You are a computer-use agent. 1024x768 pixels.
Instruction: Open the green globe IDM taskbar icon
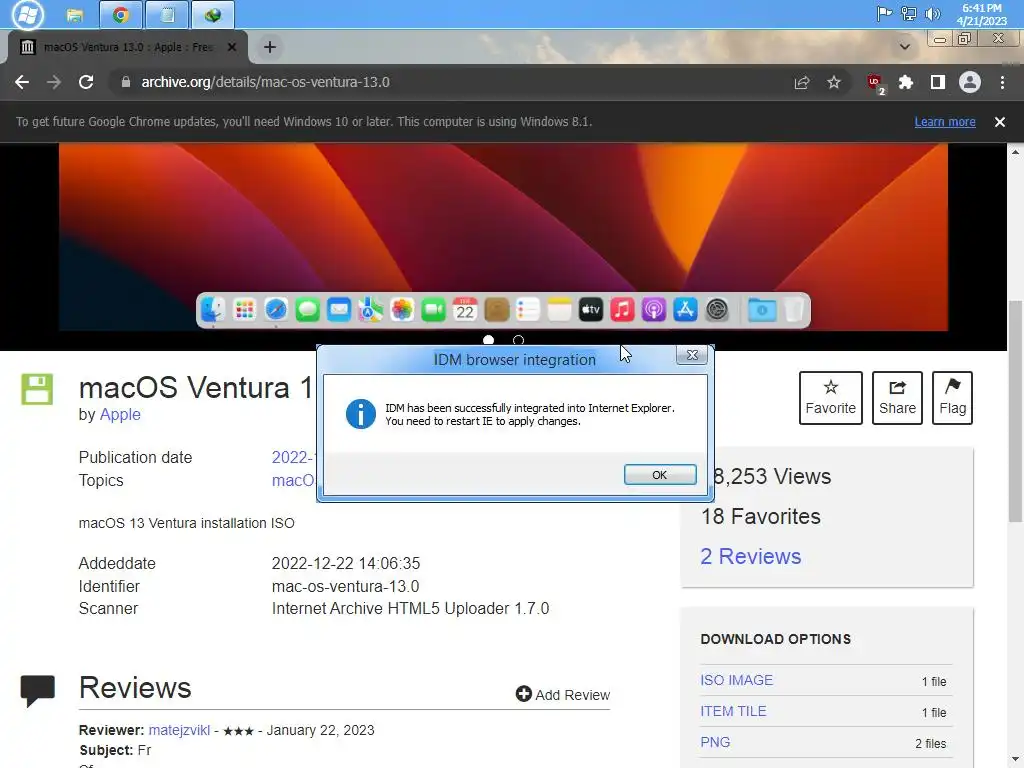(213, 15)
